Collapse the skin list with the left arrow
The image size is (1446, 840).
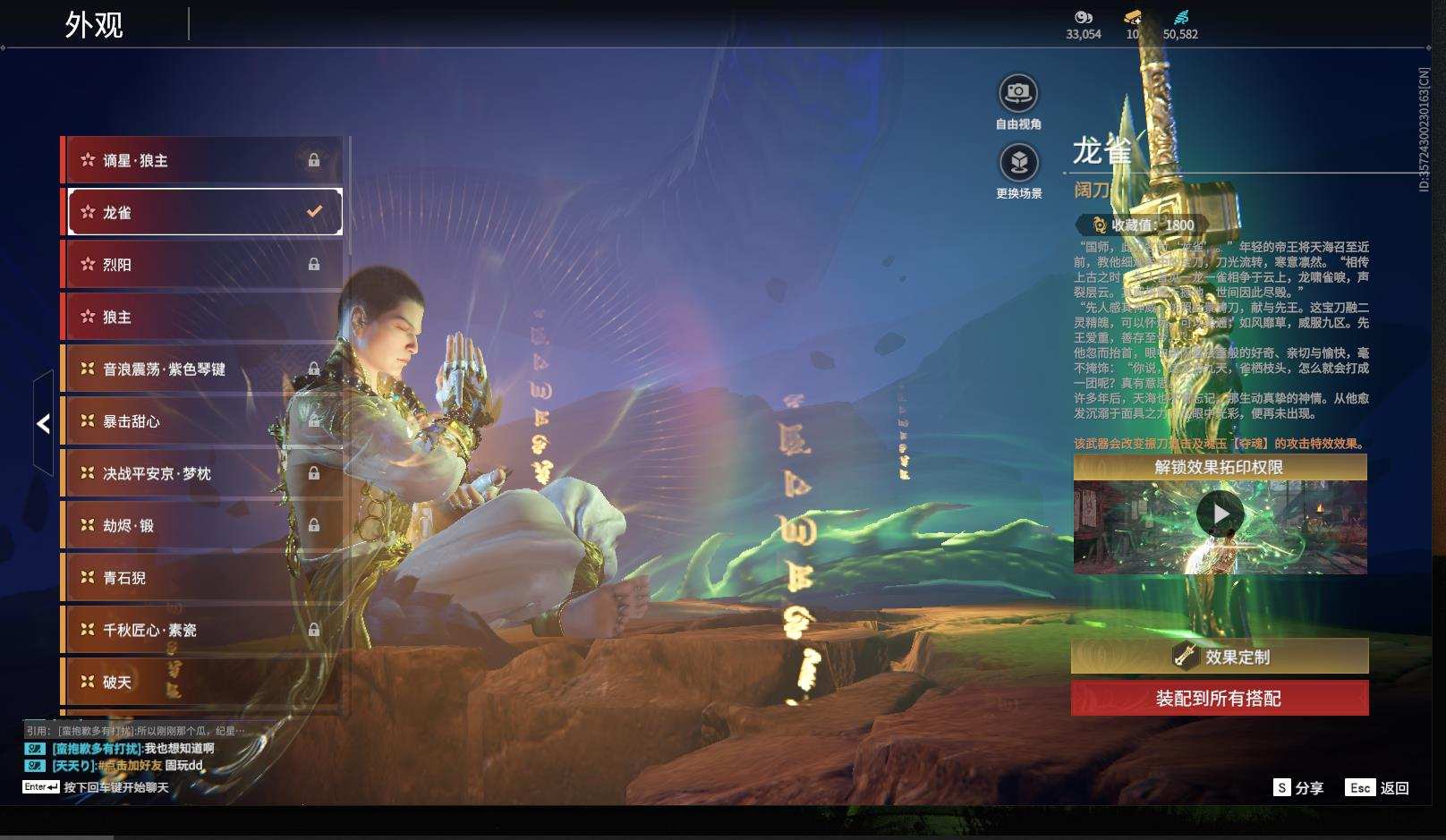tap(43, 423)
